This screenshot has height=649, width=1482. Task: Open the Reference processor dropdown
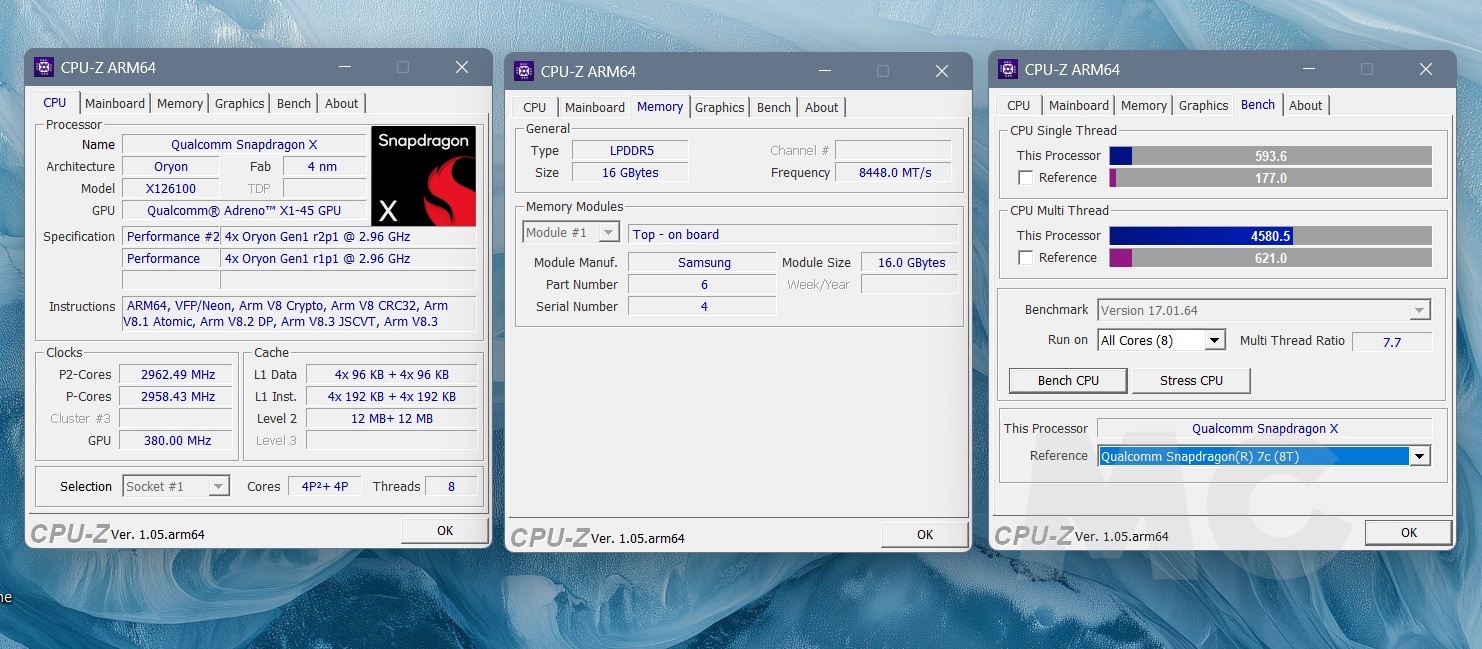[x=1264, y=456]
